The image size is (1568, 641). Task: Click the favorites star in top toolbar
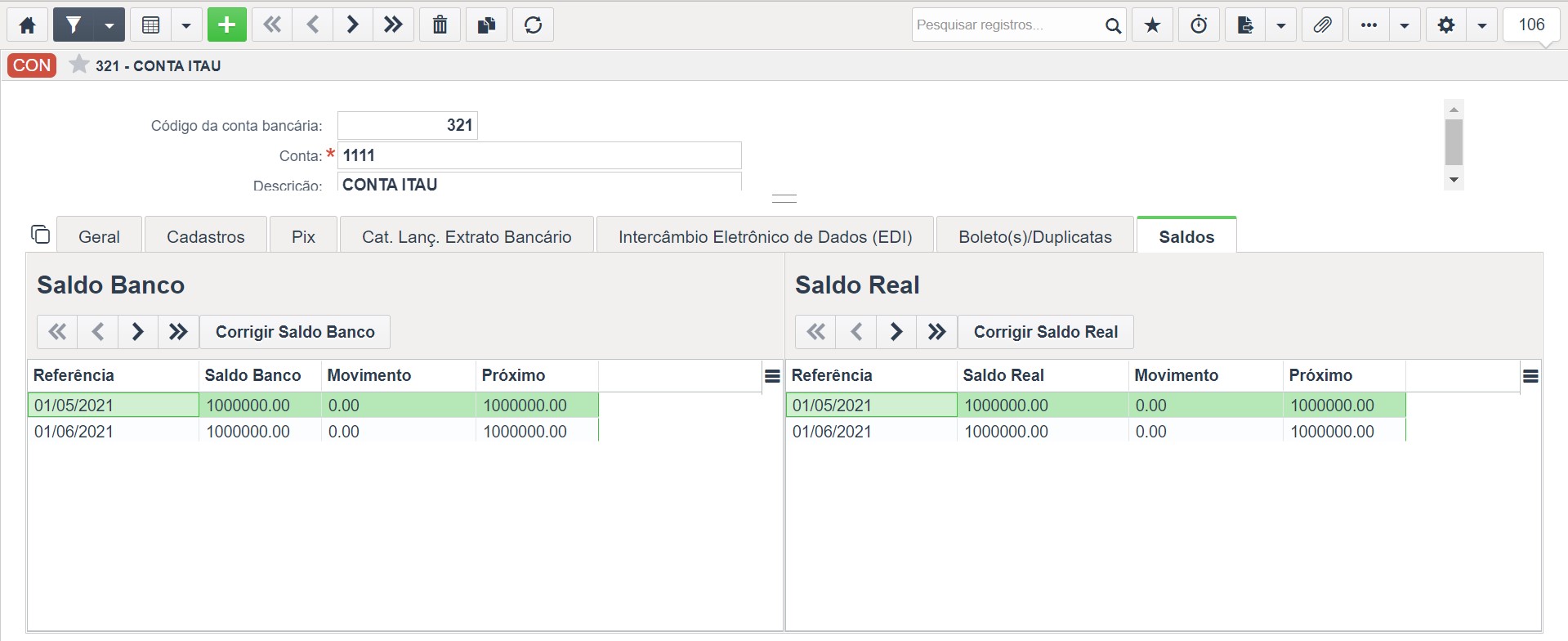(1152, 25)
